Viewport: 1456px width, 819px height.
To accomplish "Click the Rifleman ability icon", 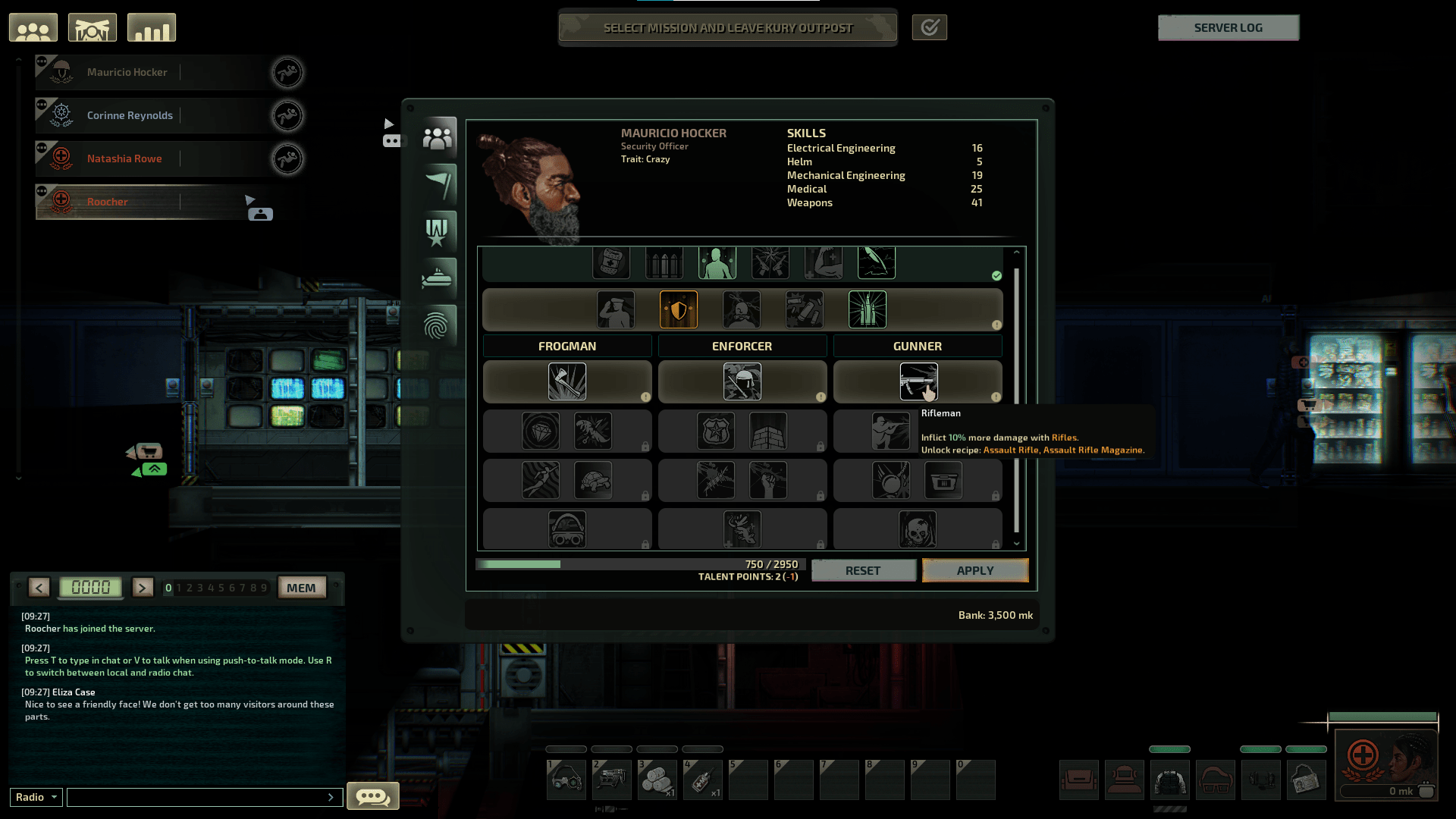I will tap(917, 381).
